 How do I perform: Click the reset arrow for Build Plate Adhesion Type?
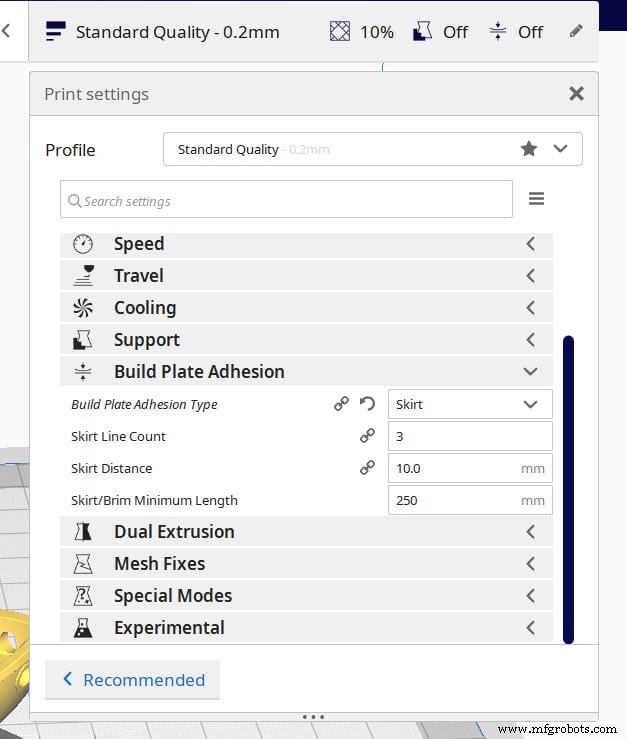367,404
